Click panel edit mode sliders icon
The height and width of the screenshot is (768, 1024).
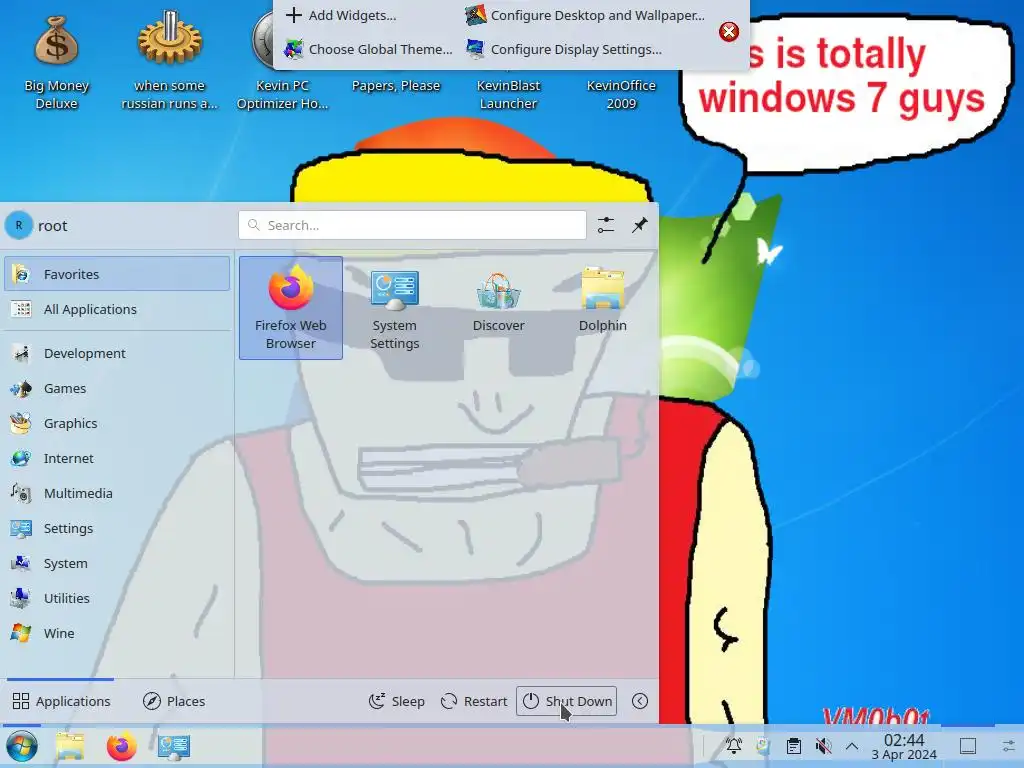click(1009, 746)
